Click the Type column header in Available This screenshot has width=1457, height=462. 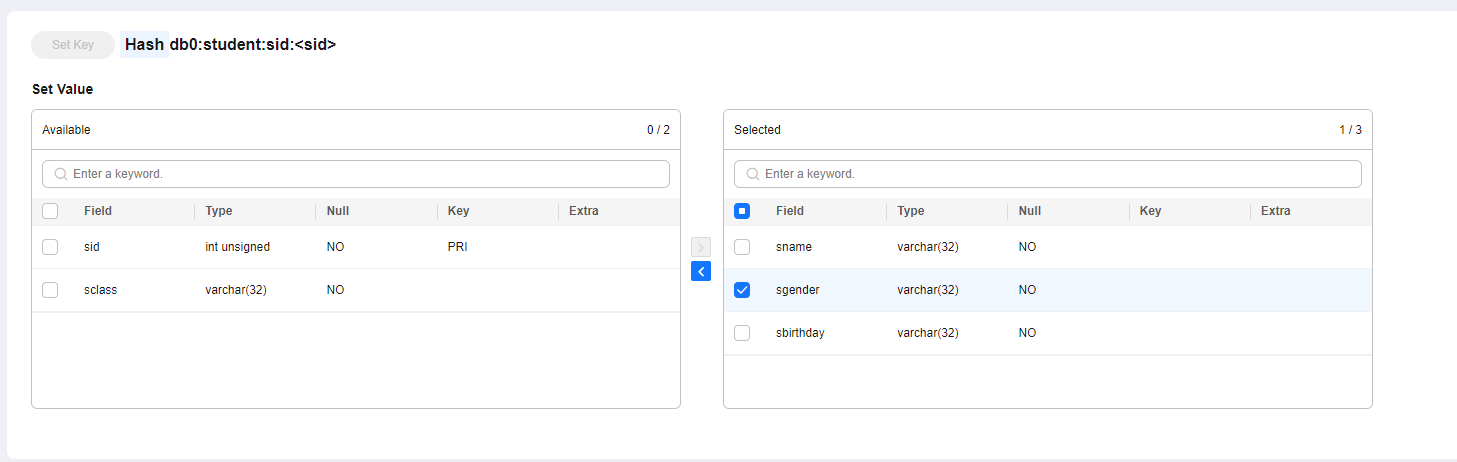point(219,211)
